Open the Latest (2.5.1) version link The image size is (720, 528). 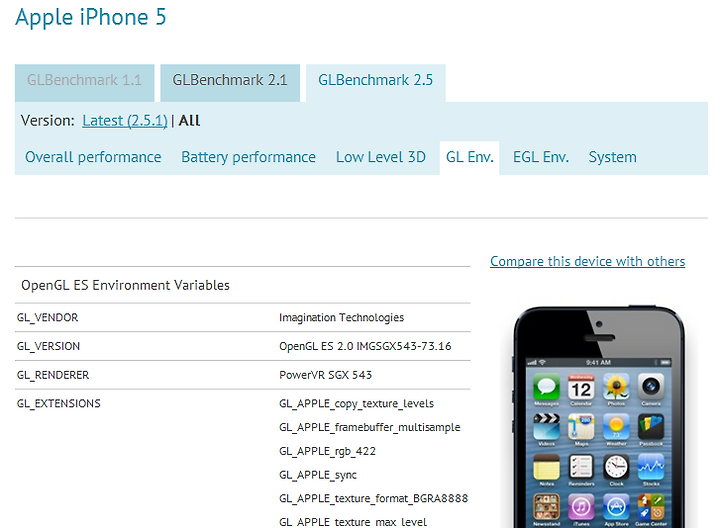pos(125,121)
